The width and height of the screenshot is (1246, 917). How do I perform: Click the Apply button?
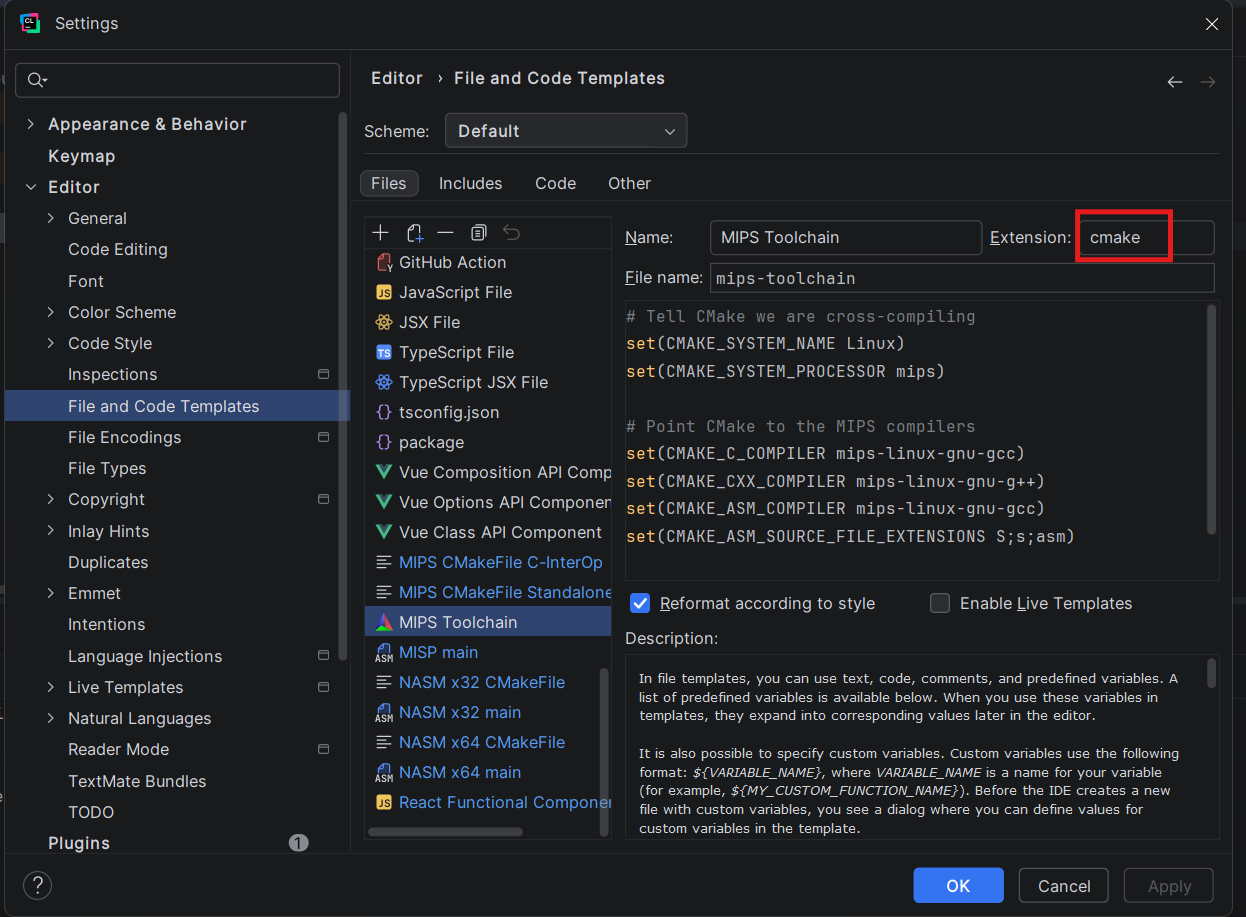(x=1169, y=886)
